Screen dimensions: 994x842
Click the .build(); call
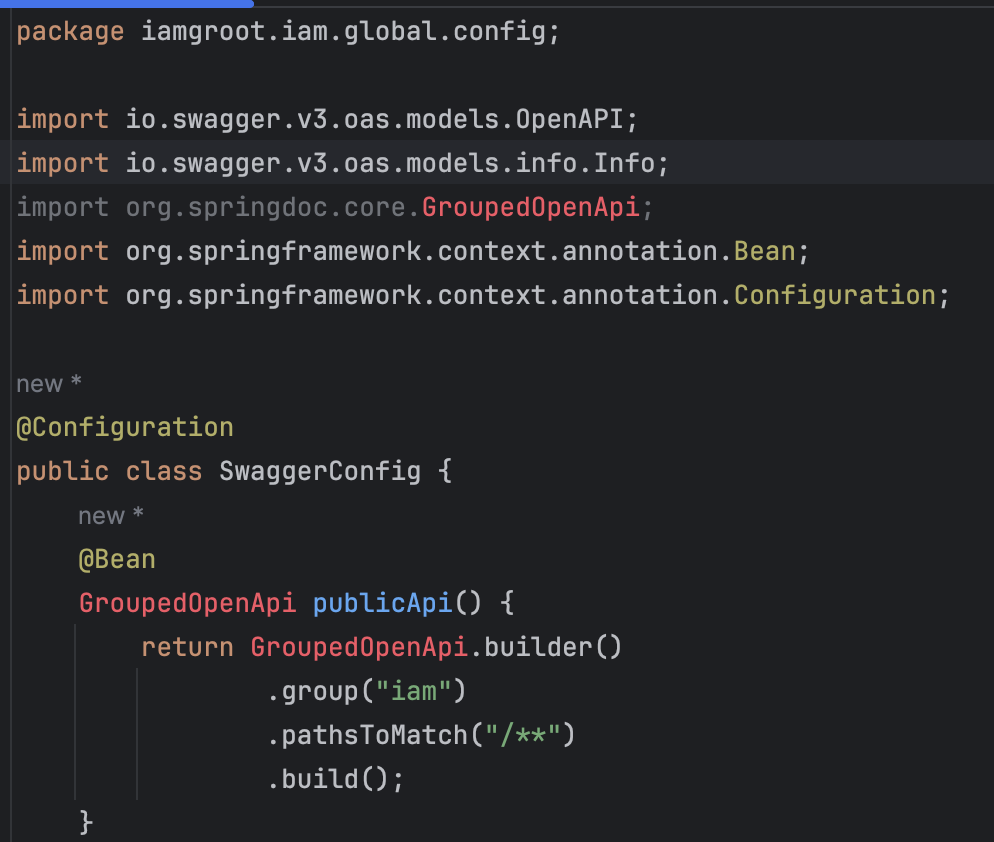[x=335, y=779]
